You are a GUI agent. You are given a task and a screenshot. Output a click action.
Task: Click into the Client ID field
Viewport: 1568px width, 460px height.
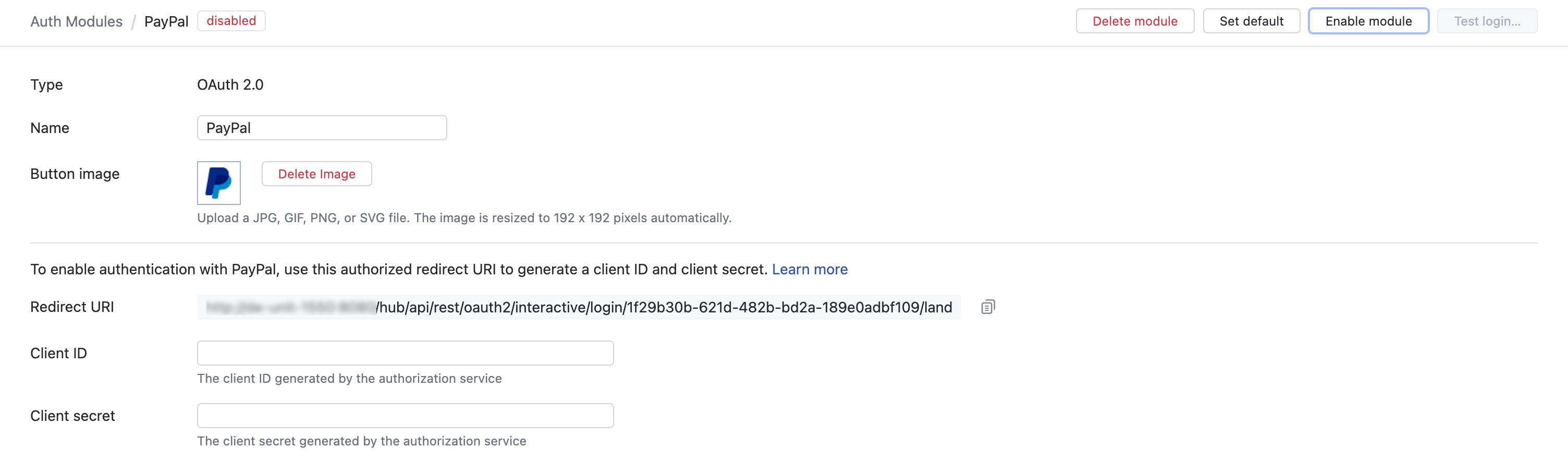pos(405,354)
